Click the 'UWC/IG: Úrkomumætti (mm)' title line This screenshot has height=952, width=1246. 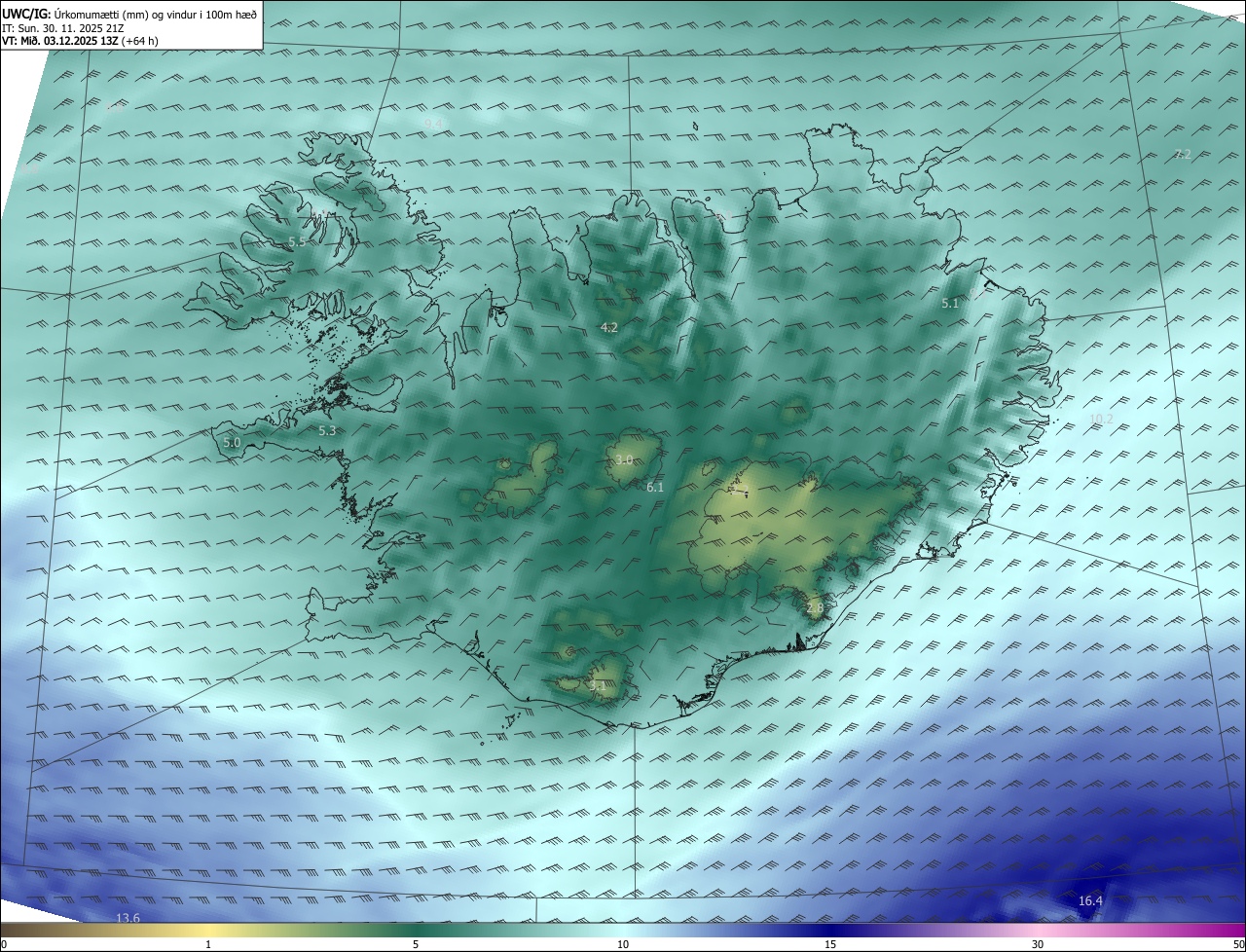tap(129, 14)
